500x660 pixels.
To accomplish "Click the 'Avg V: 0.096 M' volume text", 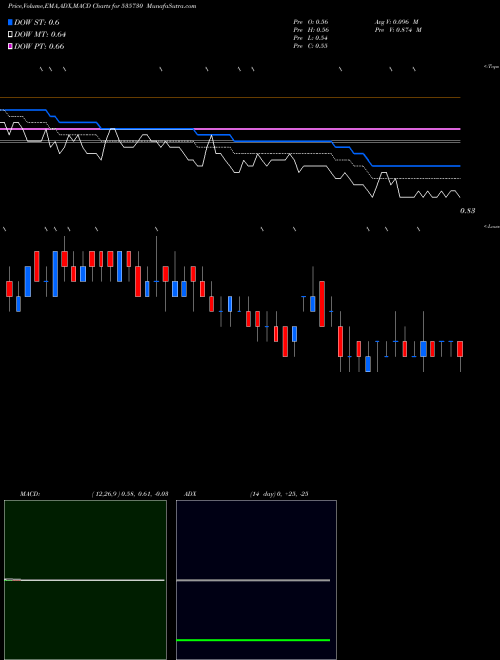I will pyautogui.click(x=396, y=22).
